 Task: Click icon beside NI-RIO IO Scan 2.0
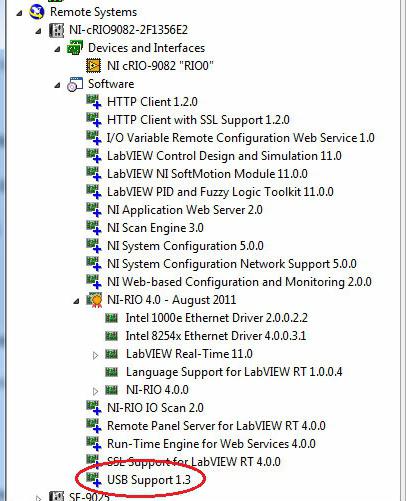(x=94, y=408)
